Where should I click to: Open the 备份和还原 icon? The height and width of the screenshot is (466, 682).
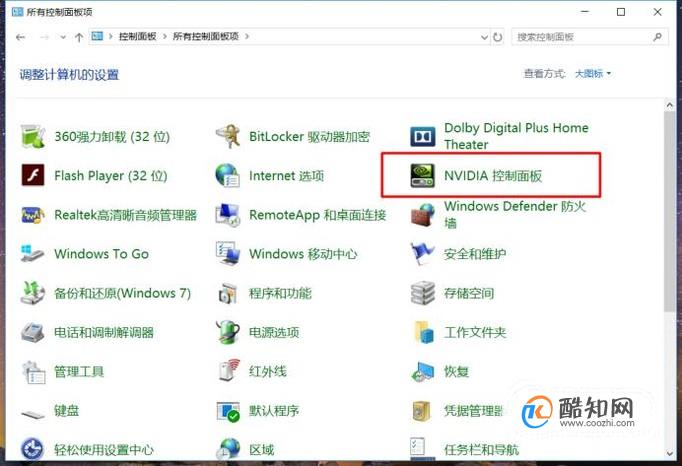coord(33,293)
